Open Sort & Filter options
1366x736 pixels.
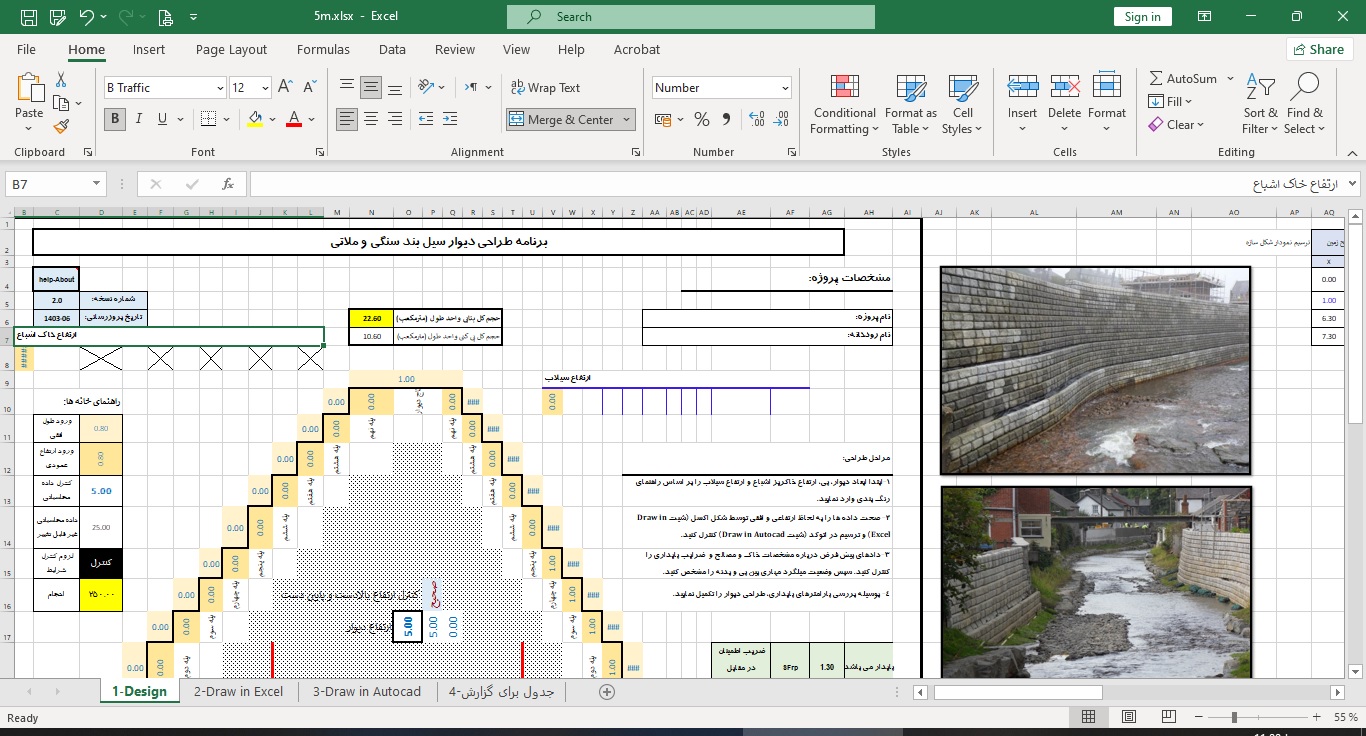pos(1260,105)
